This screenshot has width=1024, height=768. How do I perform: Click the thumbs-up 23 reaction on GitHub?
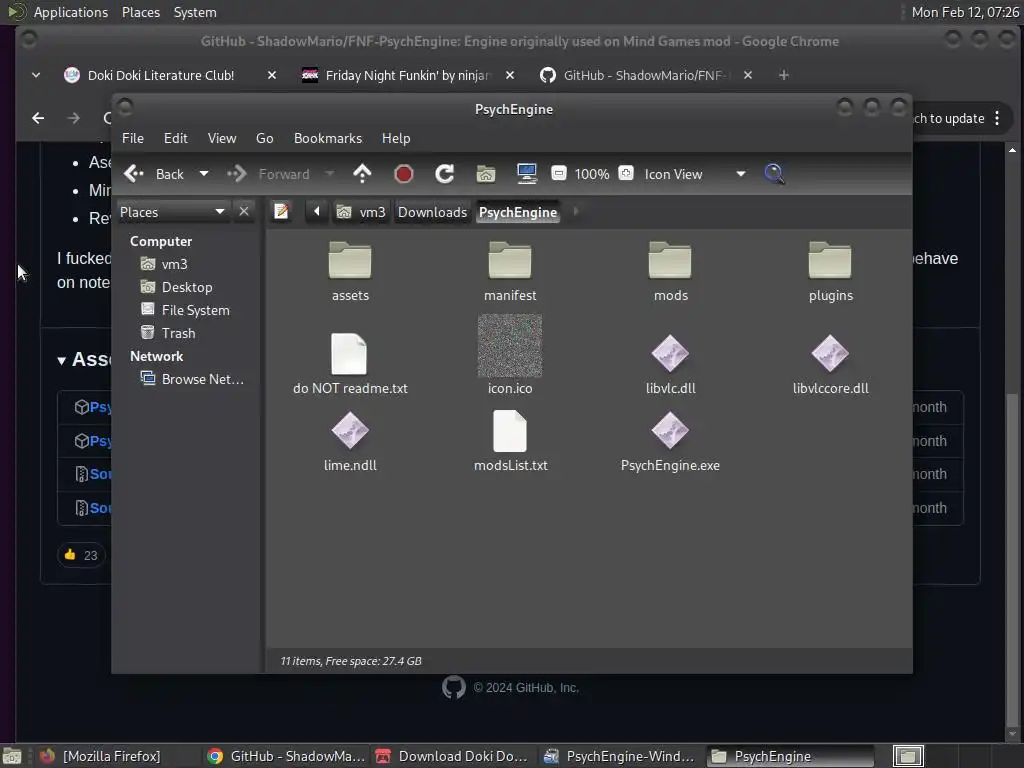tap(81, 555)
